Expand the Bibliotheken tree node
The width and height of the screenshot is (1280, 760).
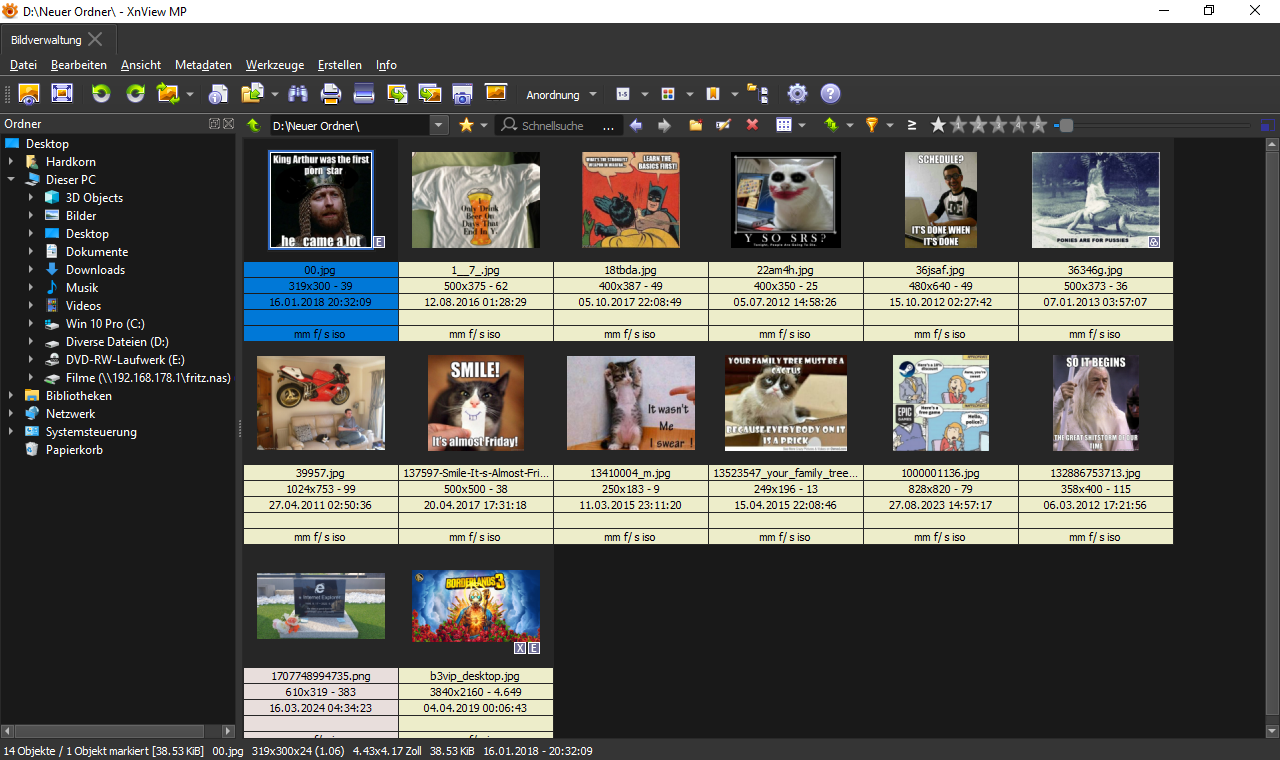11,396
